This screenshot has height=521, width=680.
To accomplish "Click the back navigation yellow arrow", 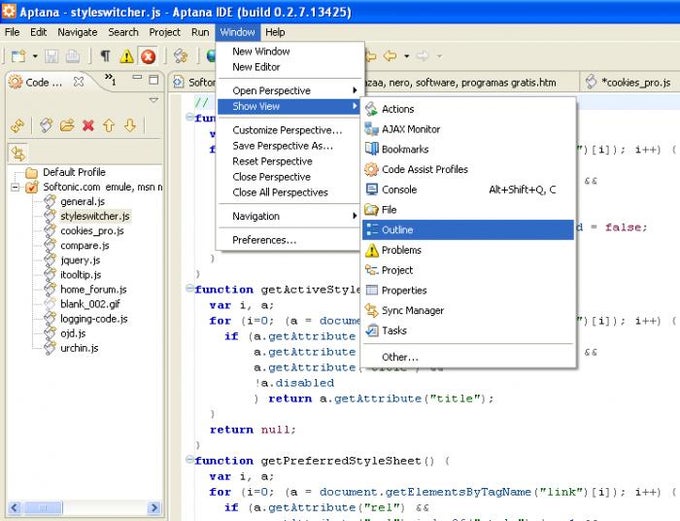I will tap(390, 56).
